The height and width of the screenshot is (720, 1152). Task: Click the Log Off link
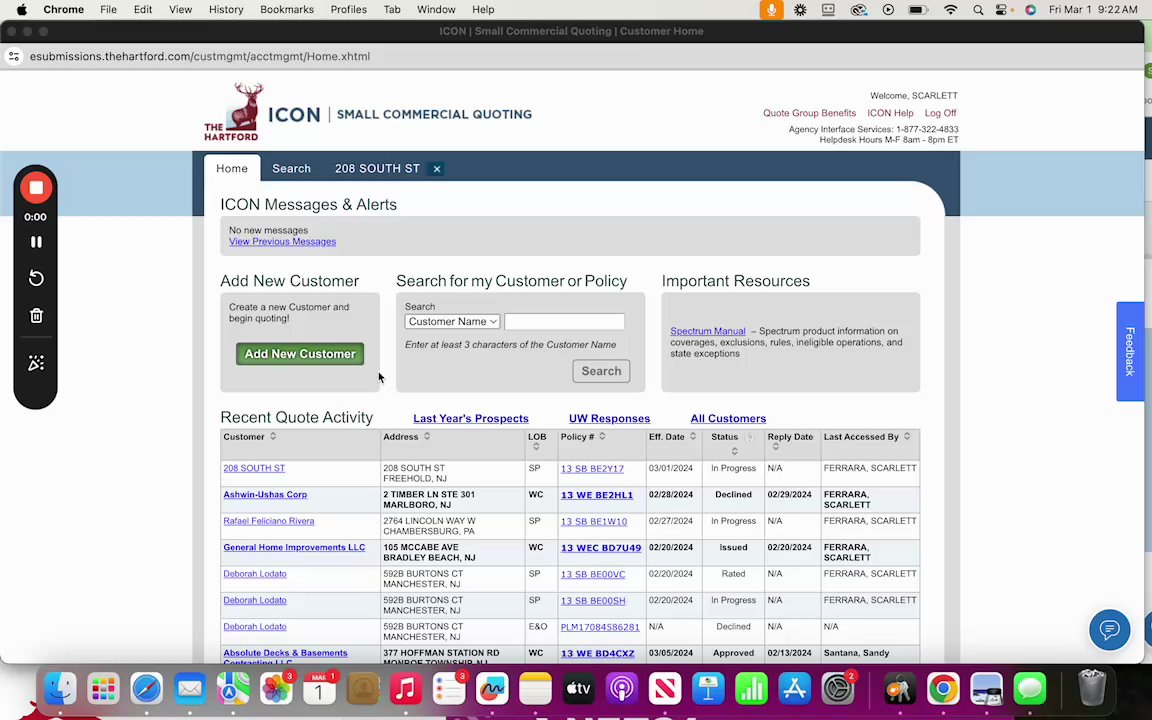tap(940, 113)
